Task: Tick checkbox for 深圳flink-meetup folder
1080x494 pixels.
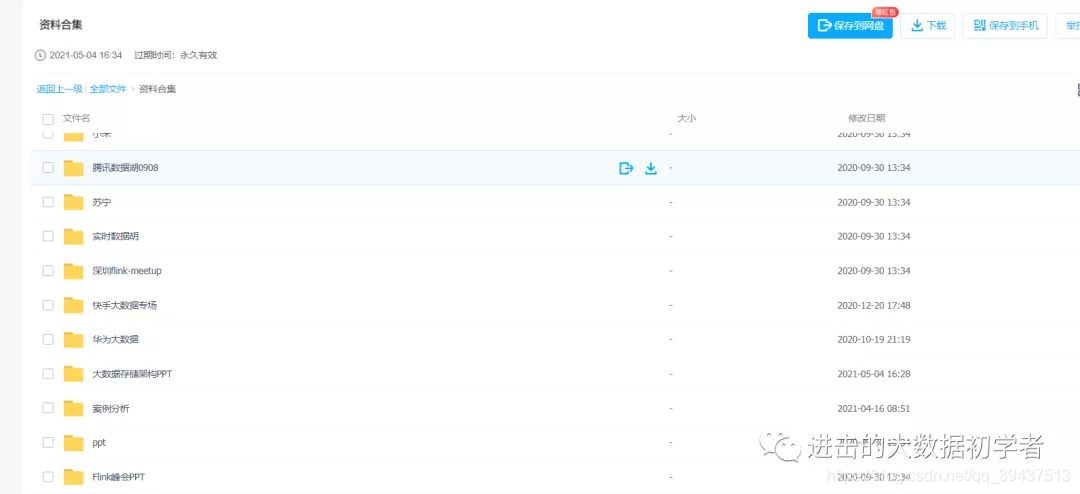Action: click(x=48, y=271)
